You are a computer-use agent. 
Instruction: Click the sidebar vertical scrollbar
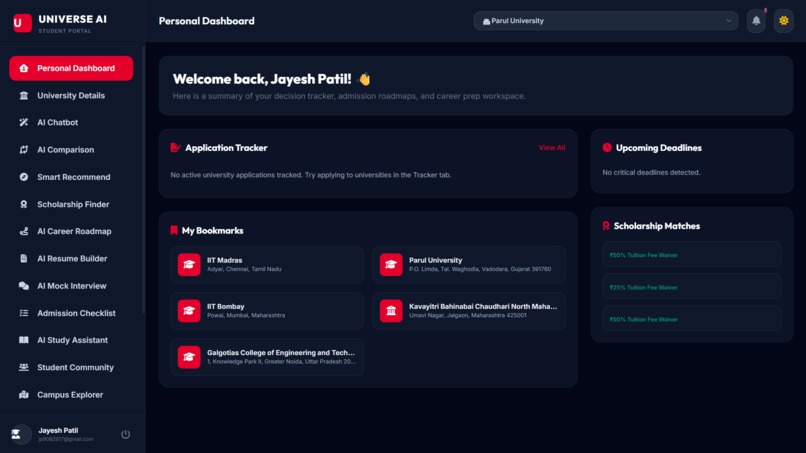143,180
